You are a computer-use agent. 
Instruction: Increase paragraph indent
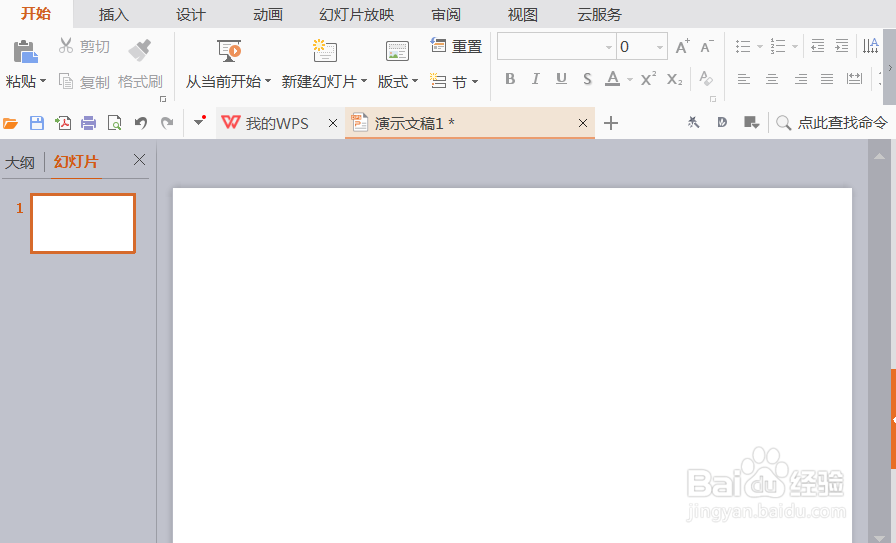click(x=842, y=46)
